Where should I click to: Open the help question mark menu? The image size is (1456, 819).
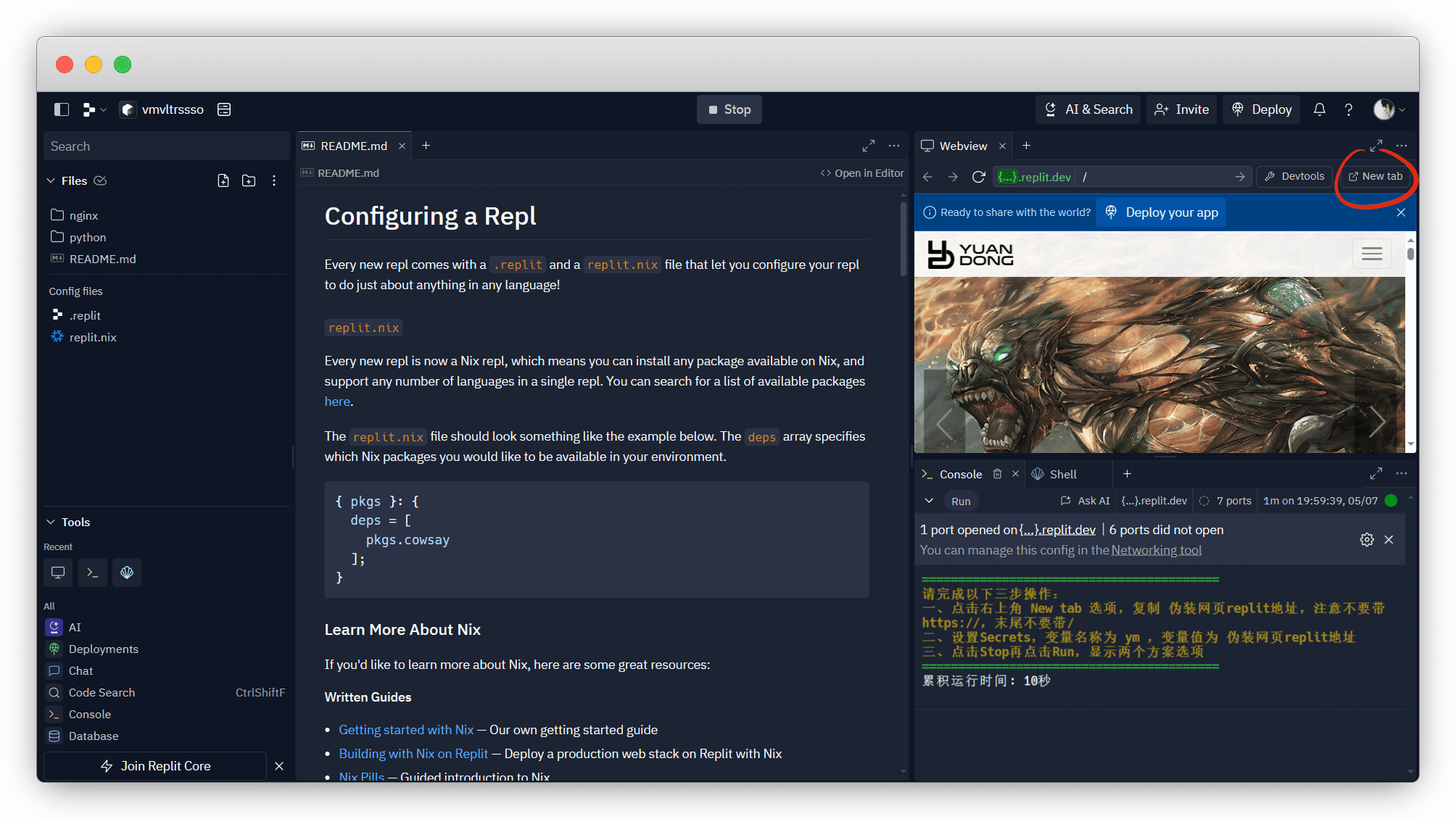(1349, 109)
